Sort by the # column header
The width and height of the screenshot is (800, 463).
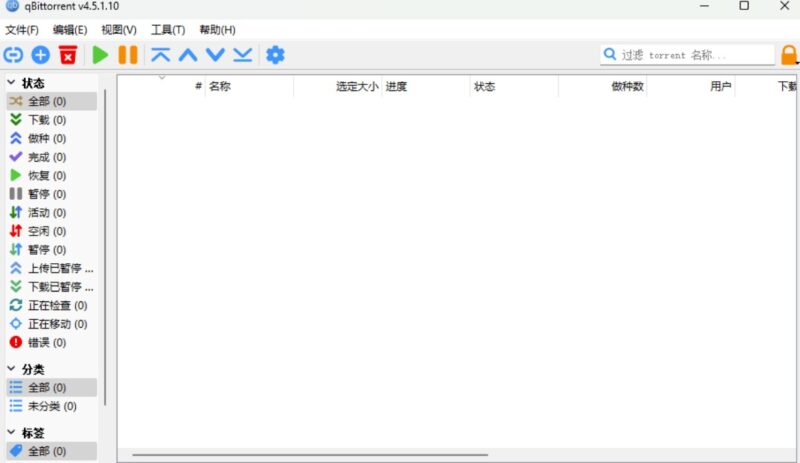(x=162, y=86)
